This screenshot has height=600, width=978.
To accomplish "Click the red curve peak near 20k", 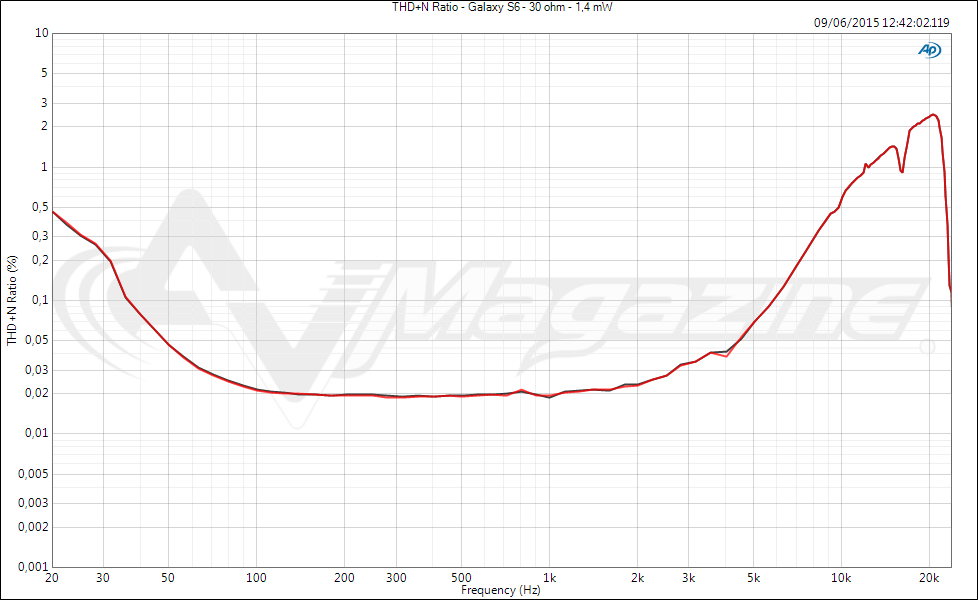I will pos(933,115).
